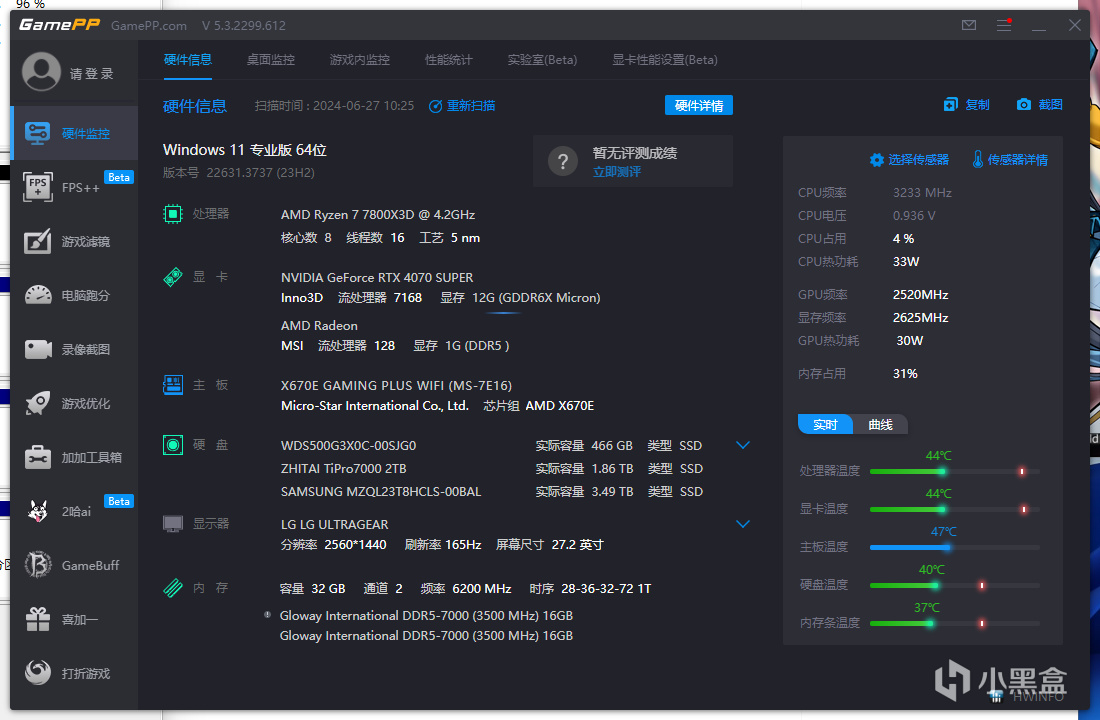Image resolution: width=1100 pixels, height=720 pixels.
Task: Click the 重新扫描 link text
Action: 471,106
